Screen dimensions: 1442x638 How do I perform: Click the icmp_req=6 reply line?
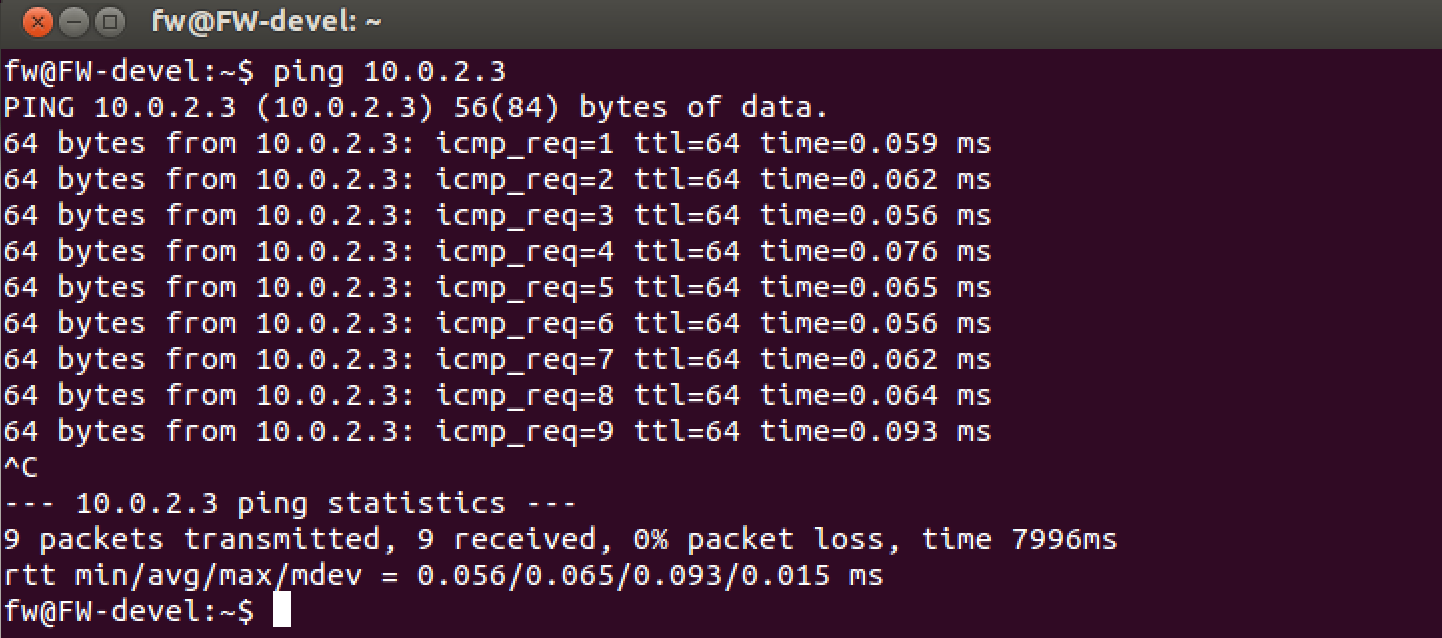(496, 324)
